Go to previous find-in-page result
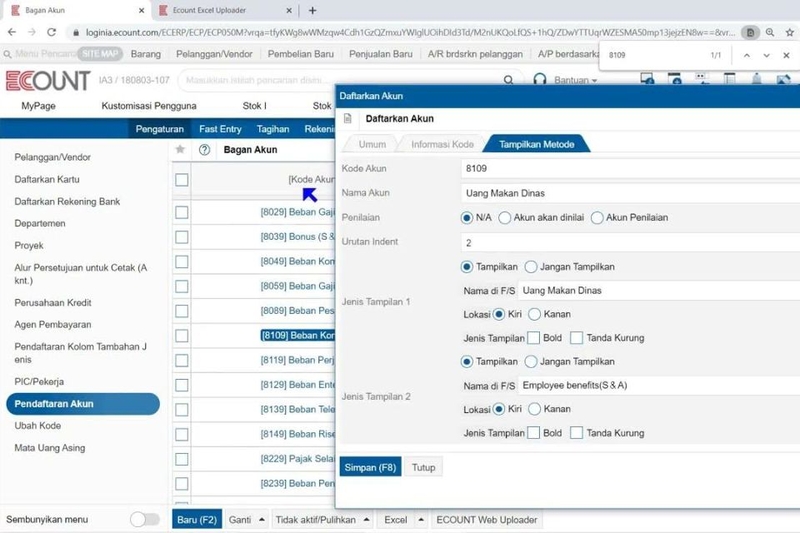800x533 pixels. click(x=747, y=55)
